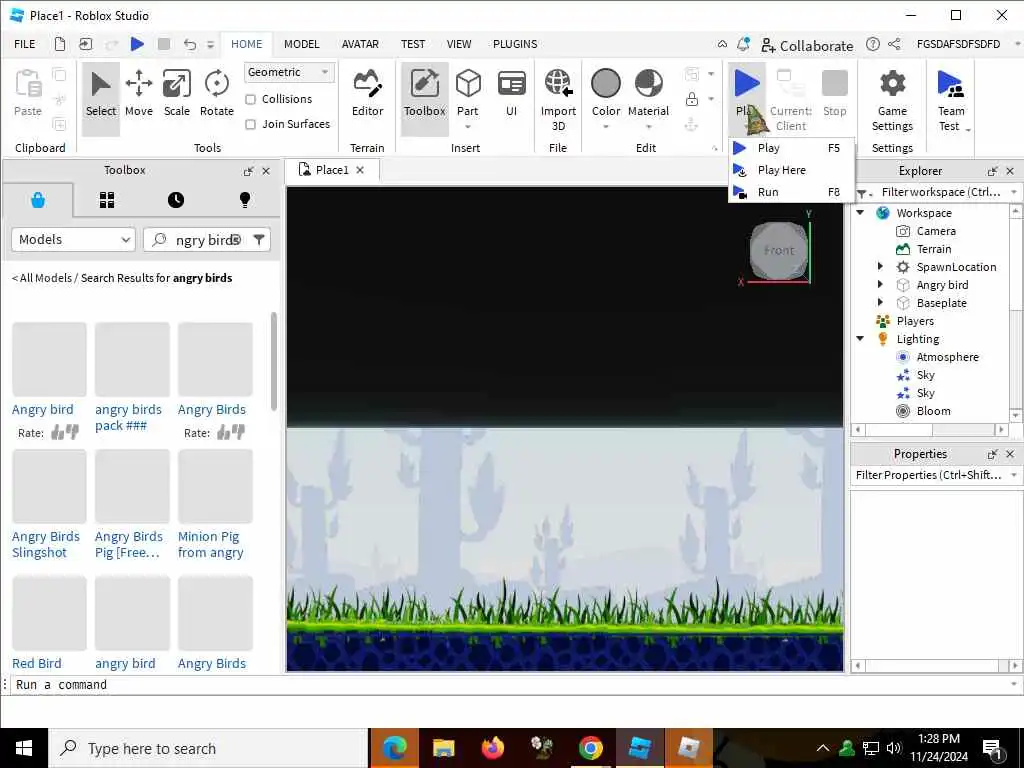This screenshot has height=768, width=1024.
Task: Open the Minion Pig from angry model
Action: tap(210, 544)
